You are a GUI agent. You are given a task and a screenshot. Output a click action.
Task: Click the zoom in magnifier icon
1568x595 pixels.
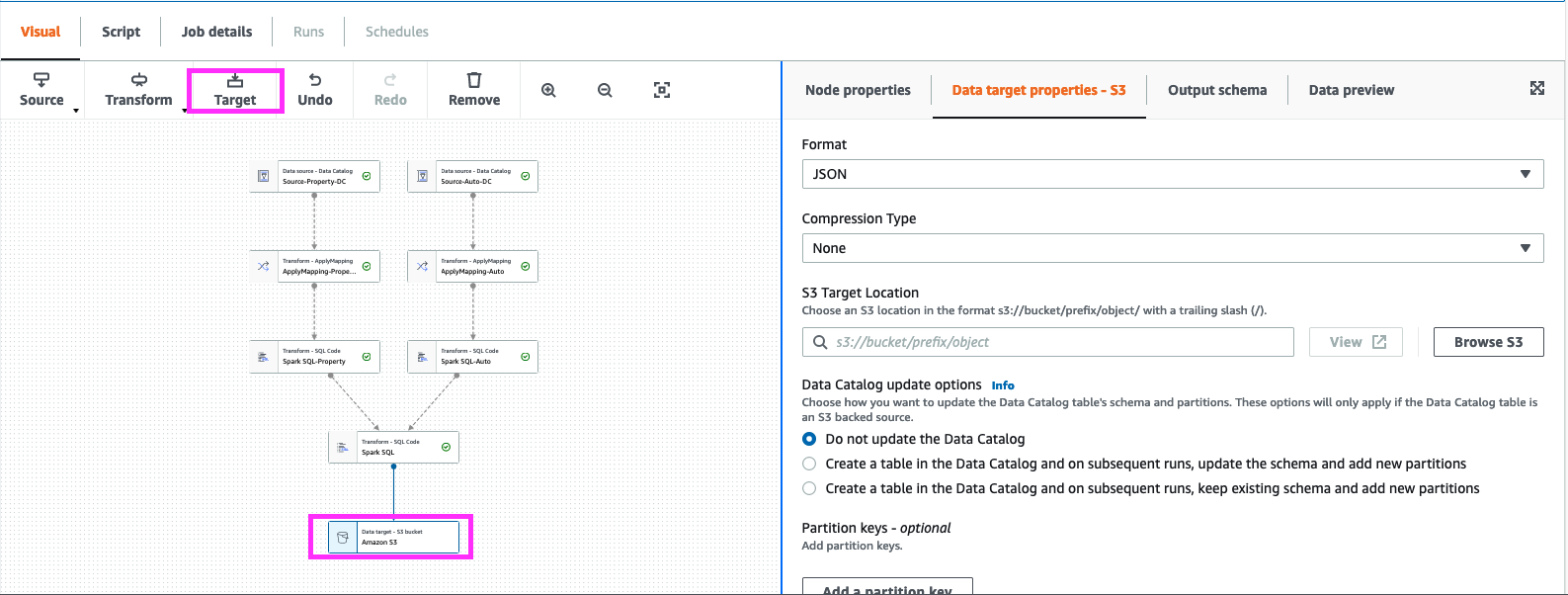548,90
